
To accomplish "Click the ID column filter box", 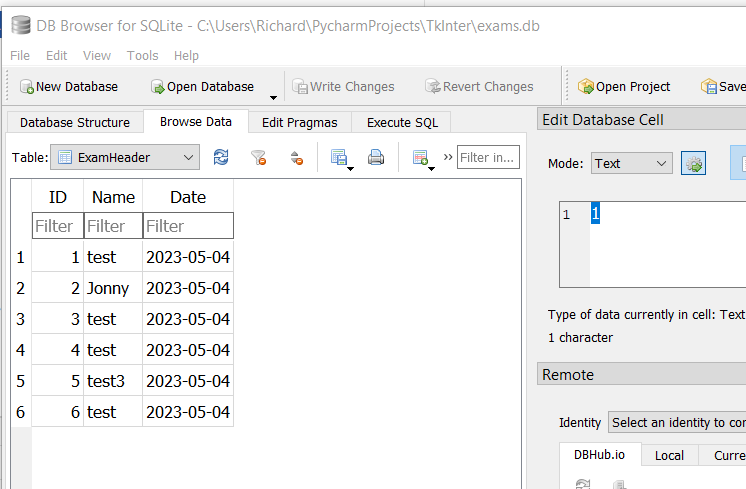I will 58,225.
